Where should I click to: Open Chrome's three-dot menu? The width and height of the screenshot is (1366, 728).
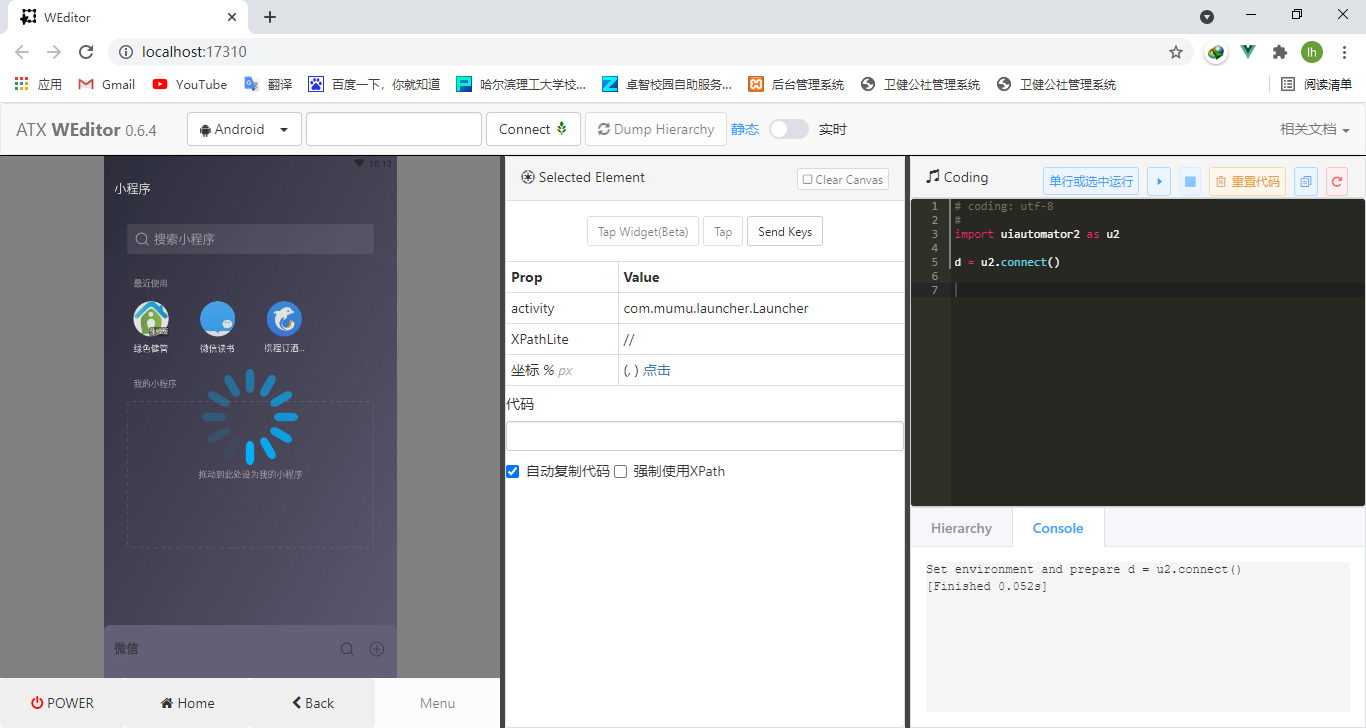1344,52
